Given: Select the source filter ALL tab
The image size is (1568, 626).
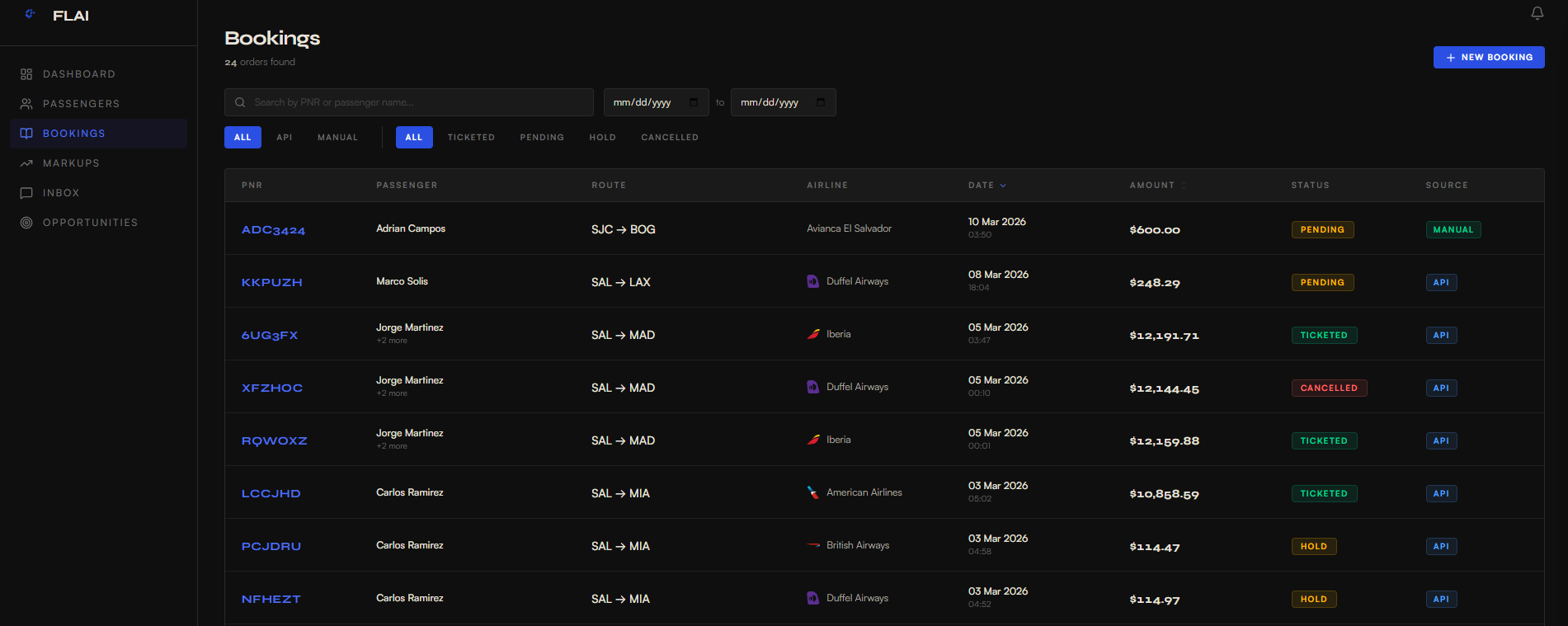Looking at the screenshot, I should (242, 138).
